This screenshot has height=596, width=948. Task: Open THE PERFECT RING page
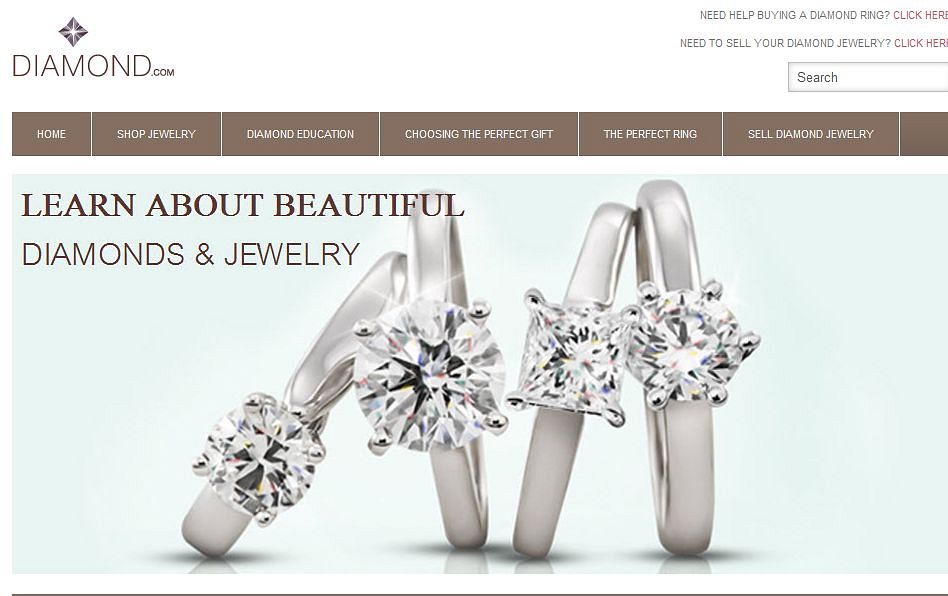point(650,134)
